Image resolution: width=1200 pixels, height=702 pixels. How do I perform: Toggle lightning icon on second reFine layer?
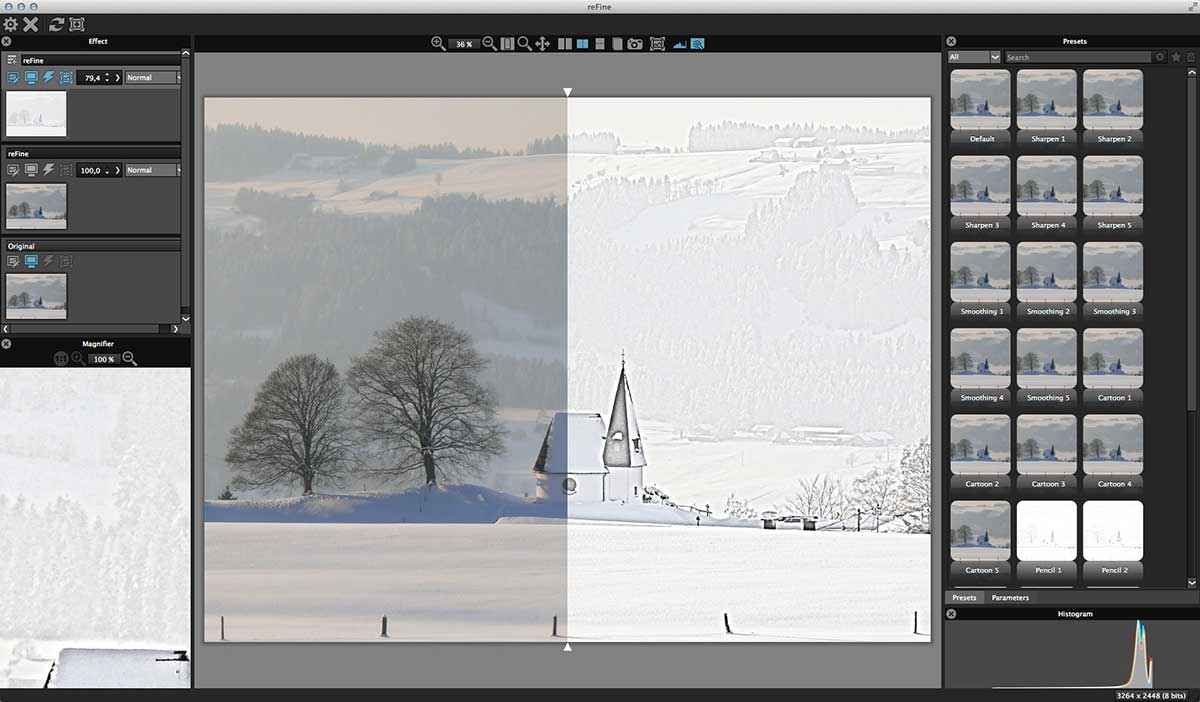tap(49, 170)
